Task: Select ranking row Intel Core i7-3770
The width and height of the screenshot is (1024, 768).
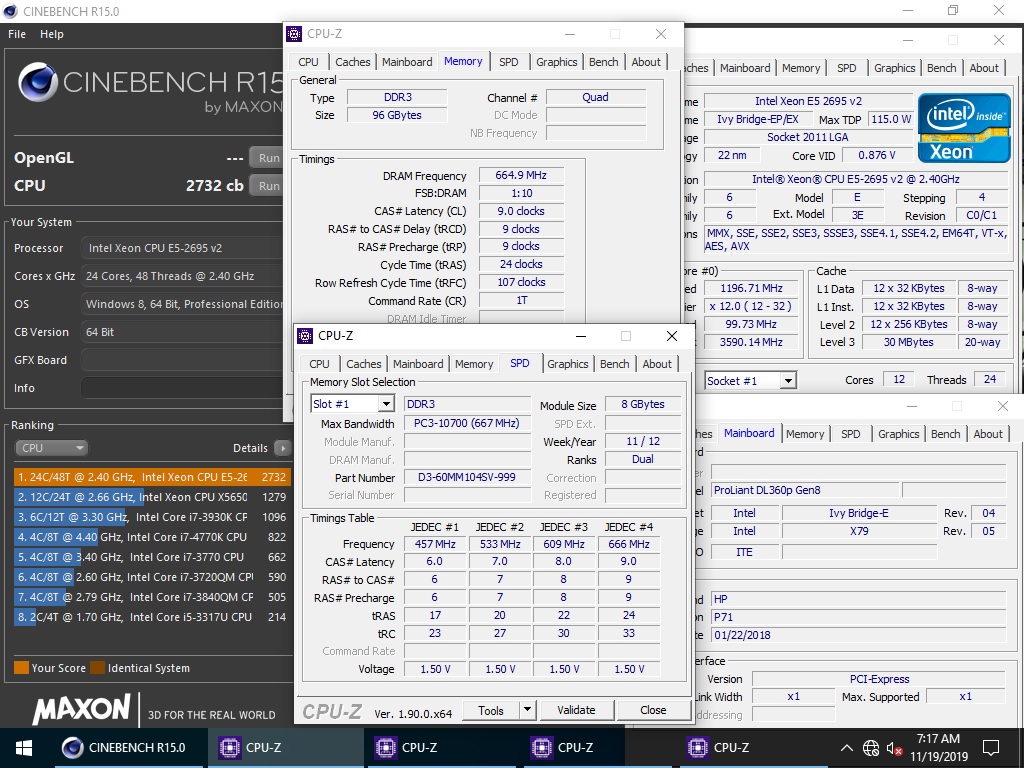Action: pyautogui.click(x=151, y=557)
